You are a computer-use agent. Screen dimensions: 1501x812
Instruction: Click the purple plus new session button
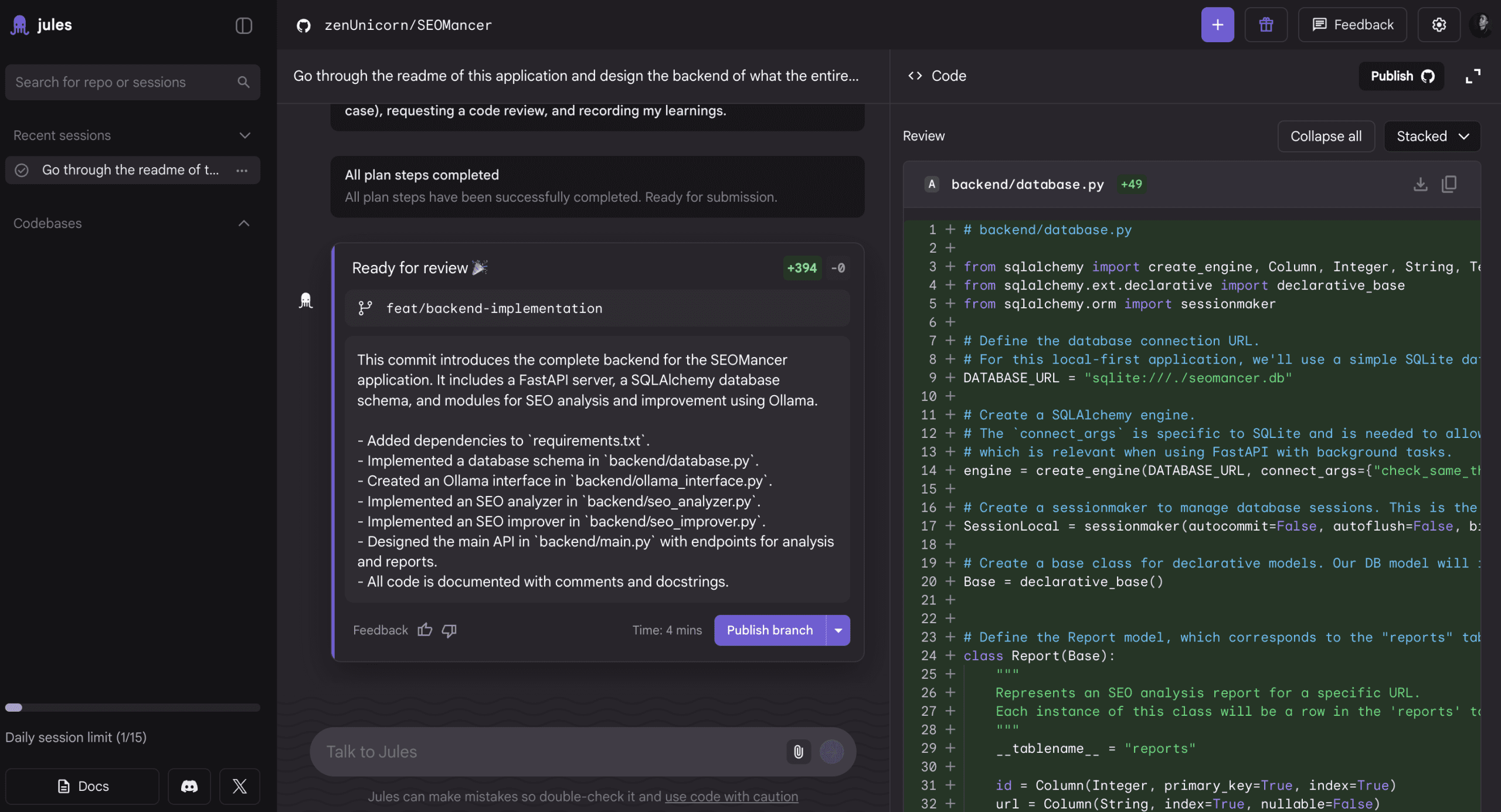[x=1217, y=25]
